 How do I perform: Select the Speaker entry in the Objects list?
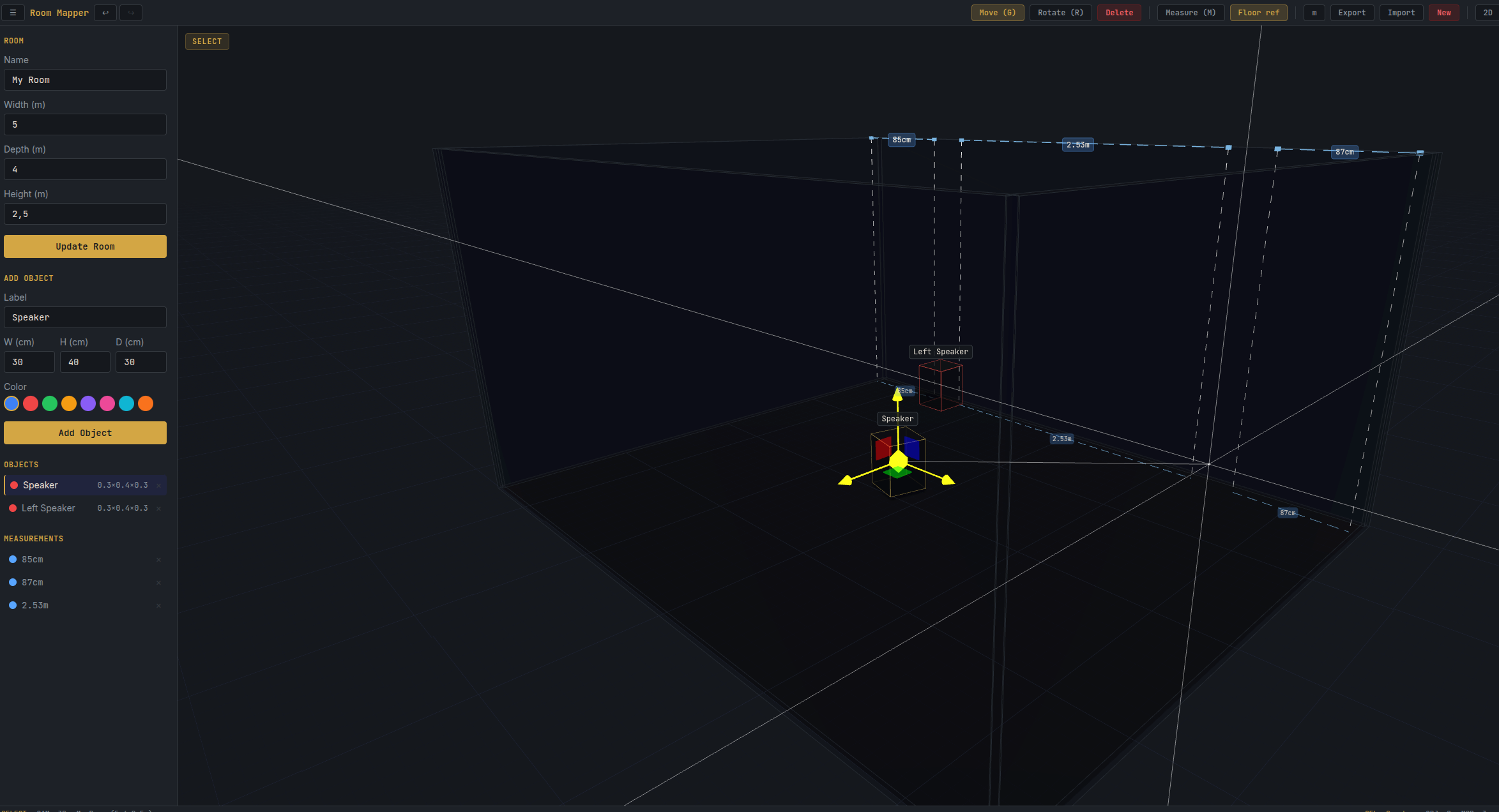click(40, 485)
